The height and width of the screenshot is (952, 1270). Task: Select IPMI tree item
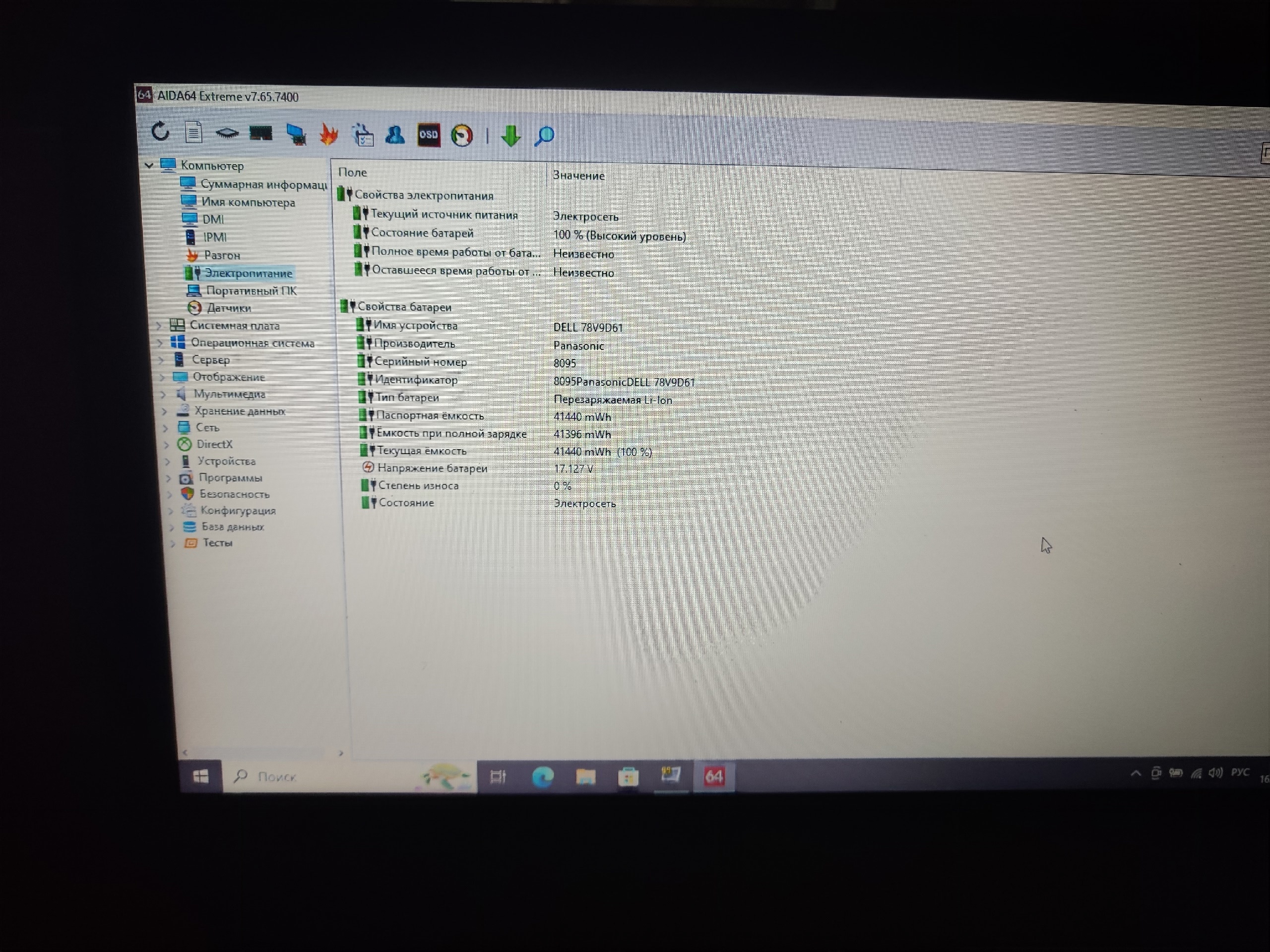[x=205, y=237]
